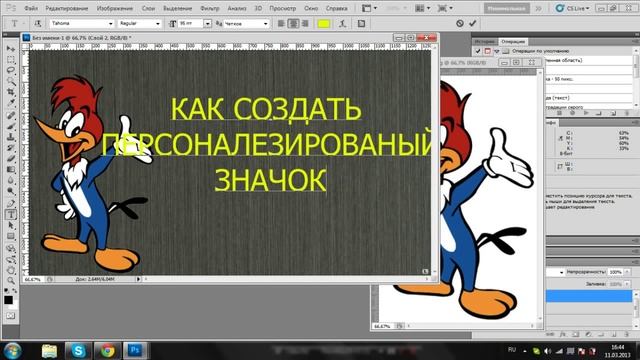This screenshot has height=360, width=640.
Task: Open the font size dropdown arrow
Action: coord(207,24)
